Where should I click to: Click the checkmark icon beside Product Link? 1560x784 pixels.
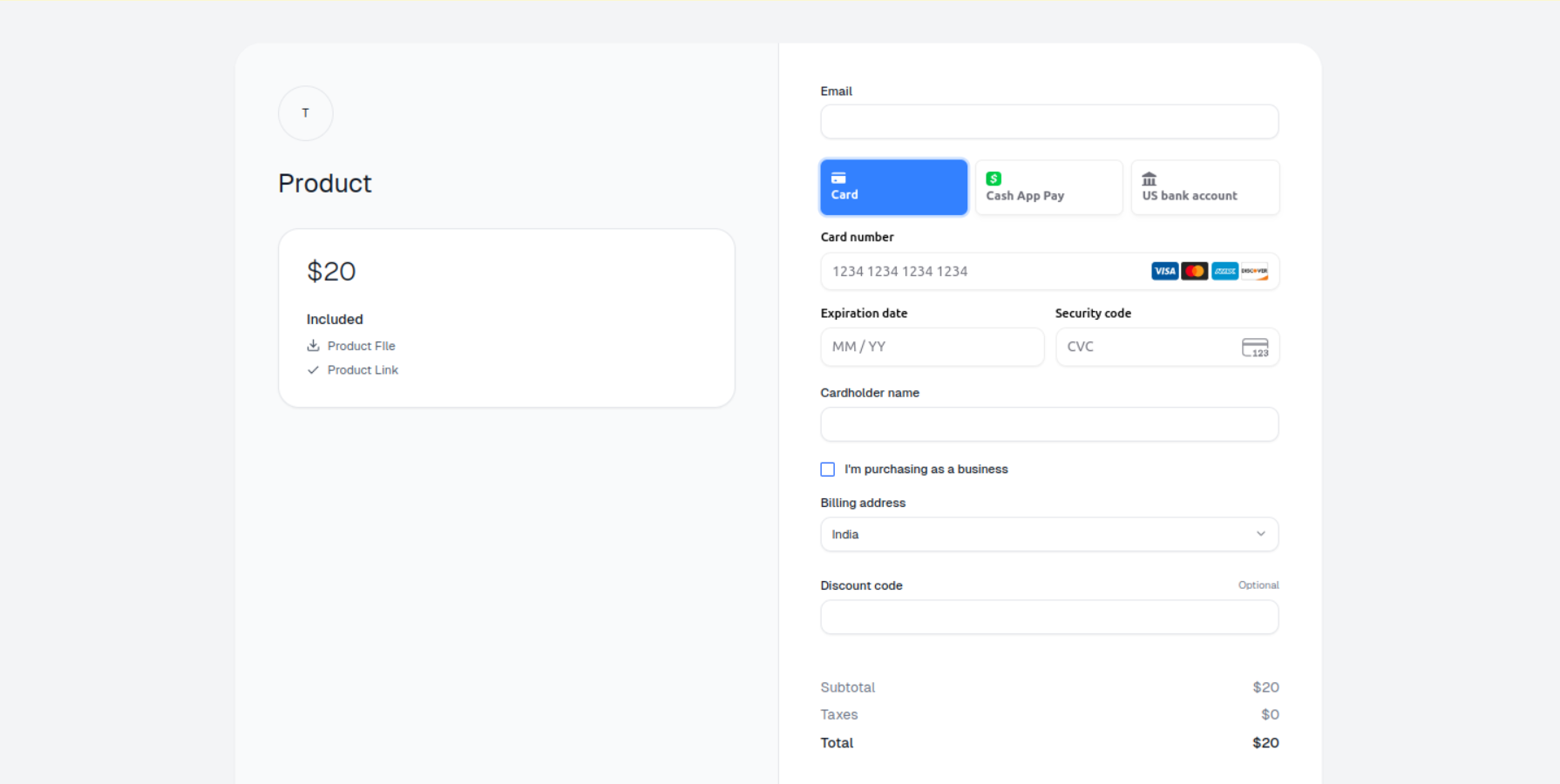tap(313, 370)
